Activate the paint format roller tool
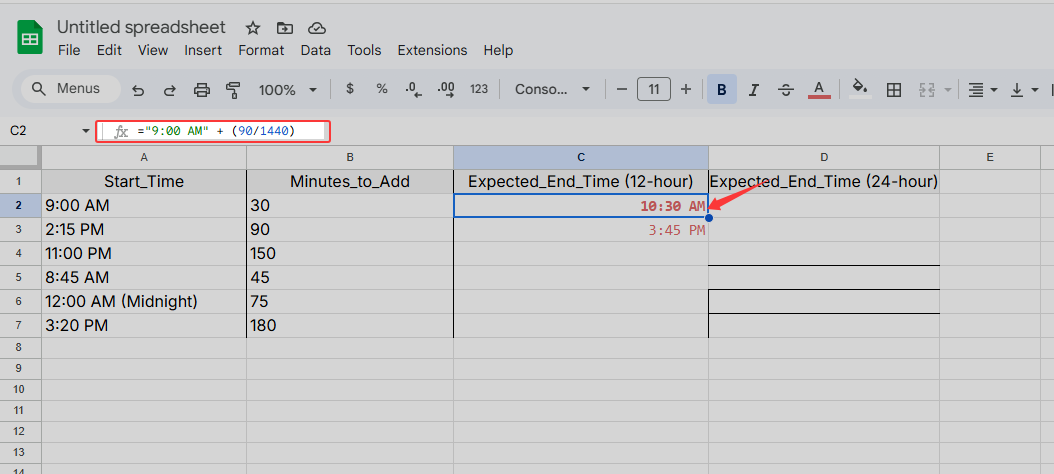Screen dimensions: 1054x474 pyautogui.click(x=234, y=90)
